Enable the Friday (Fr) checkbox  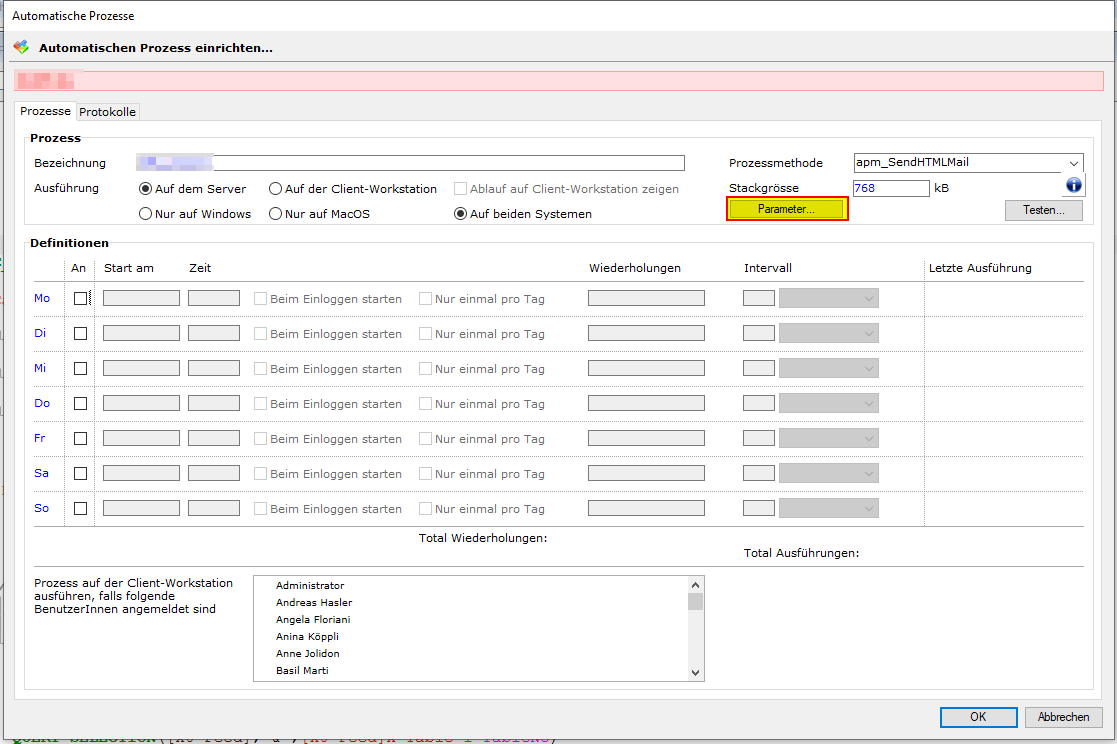(81, 438)
